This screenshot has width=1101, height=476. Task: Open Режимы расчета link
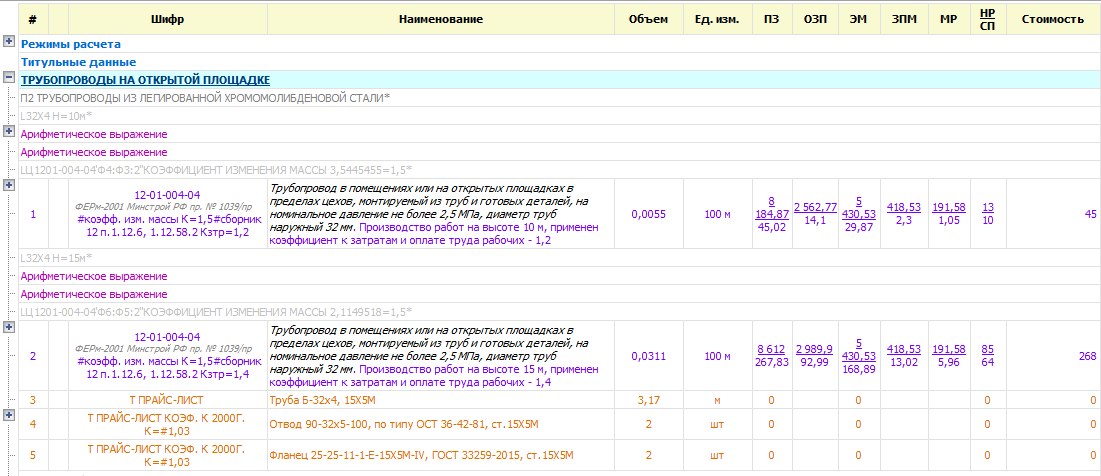pyautogui.click(x=70, y=44)
